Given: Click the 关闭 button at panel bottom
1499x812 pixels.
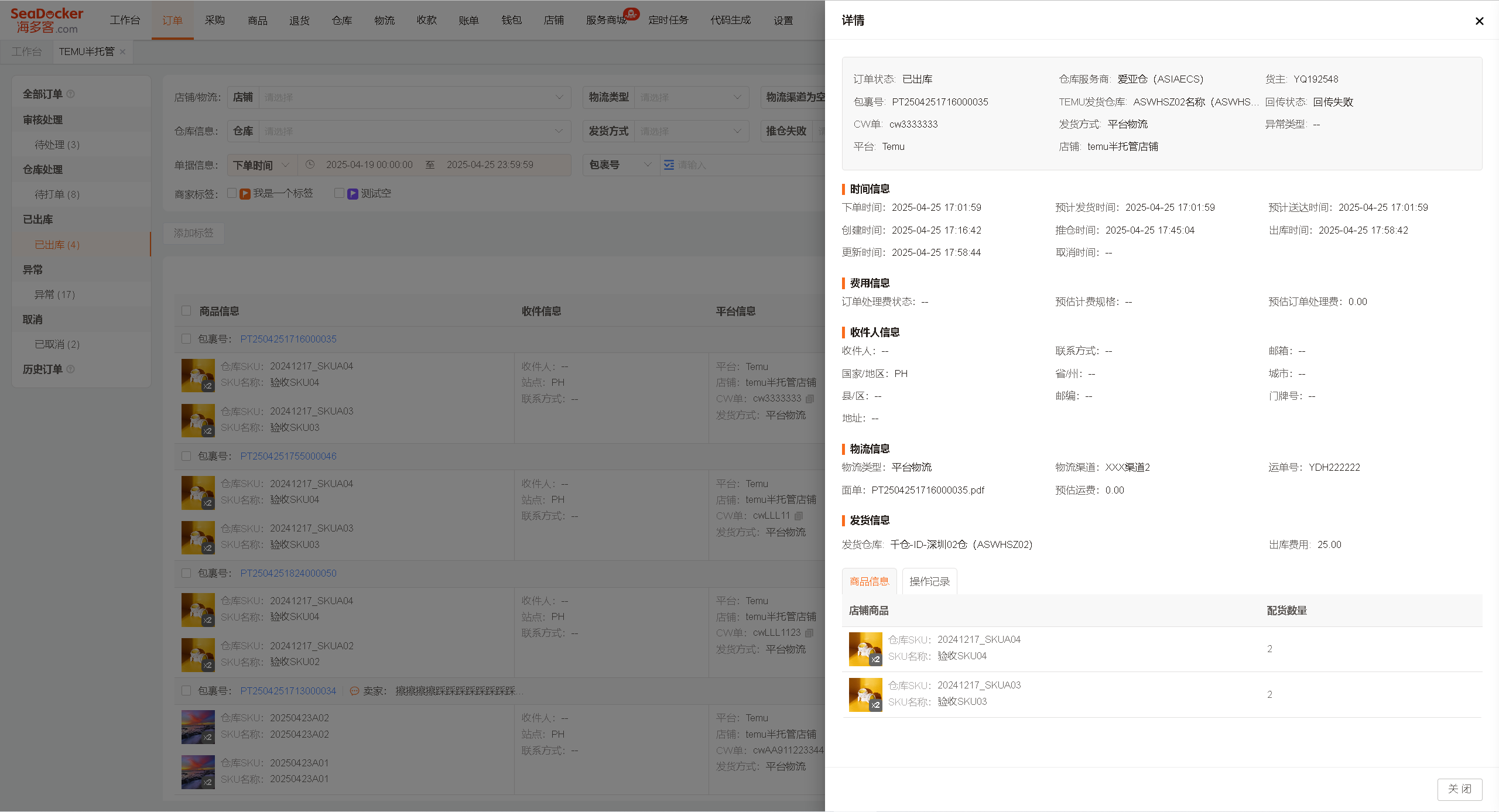Looking at the screenshot, I should 1459,789.
